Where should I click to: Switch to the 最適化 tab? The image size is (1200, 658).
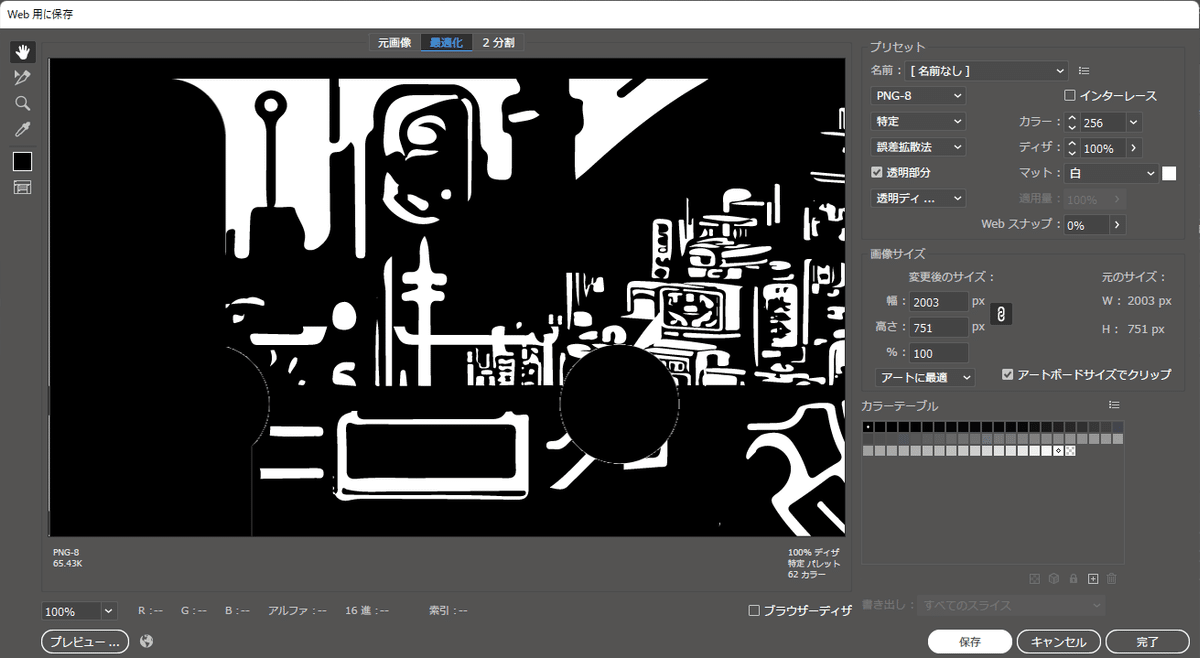click(446, 43)
